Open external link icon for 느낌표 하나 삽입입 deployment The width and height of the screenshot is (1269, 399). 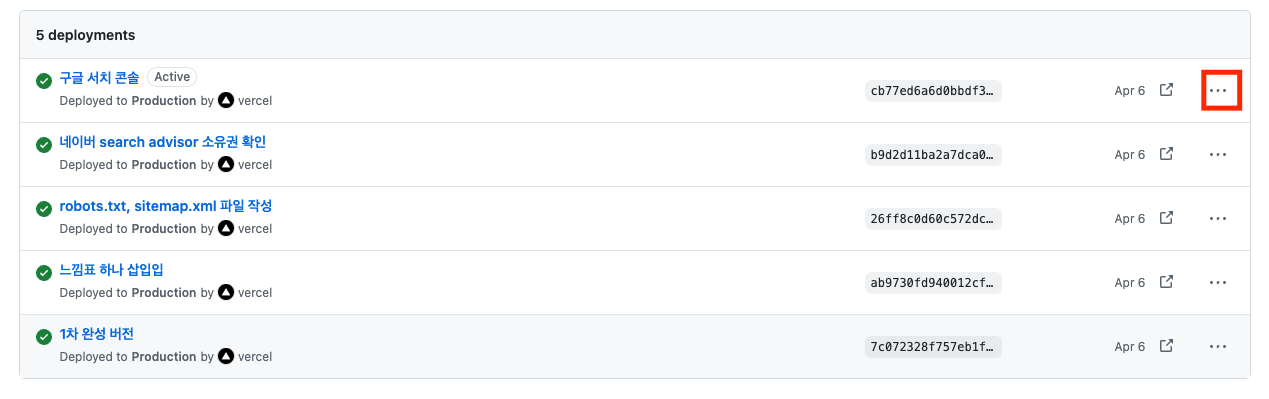pos(1166,282)
